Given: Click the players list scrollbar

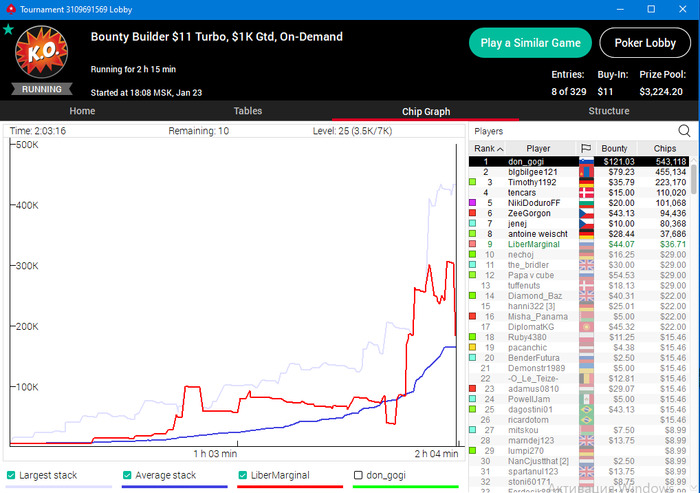Looking at the screenshot, I should click(x=694, y=179).
